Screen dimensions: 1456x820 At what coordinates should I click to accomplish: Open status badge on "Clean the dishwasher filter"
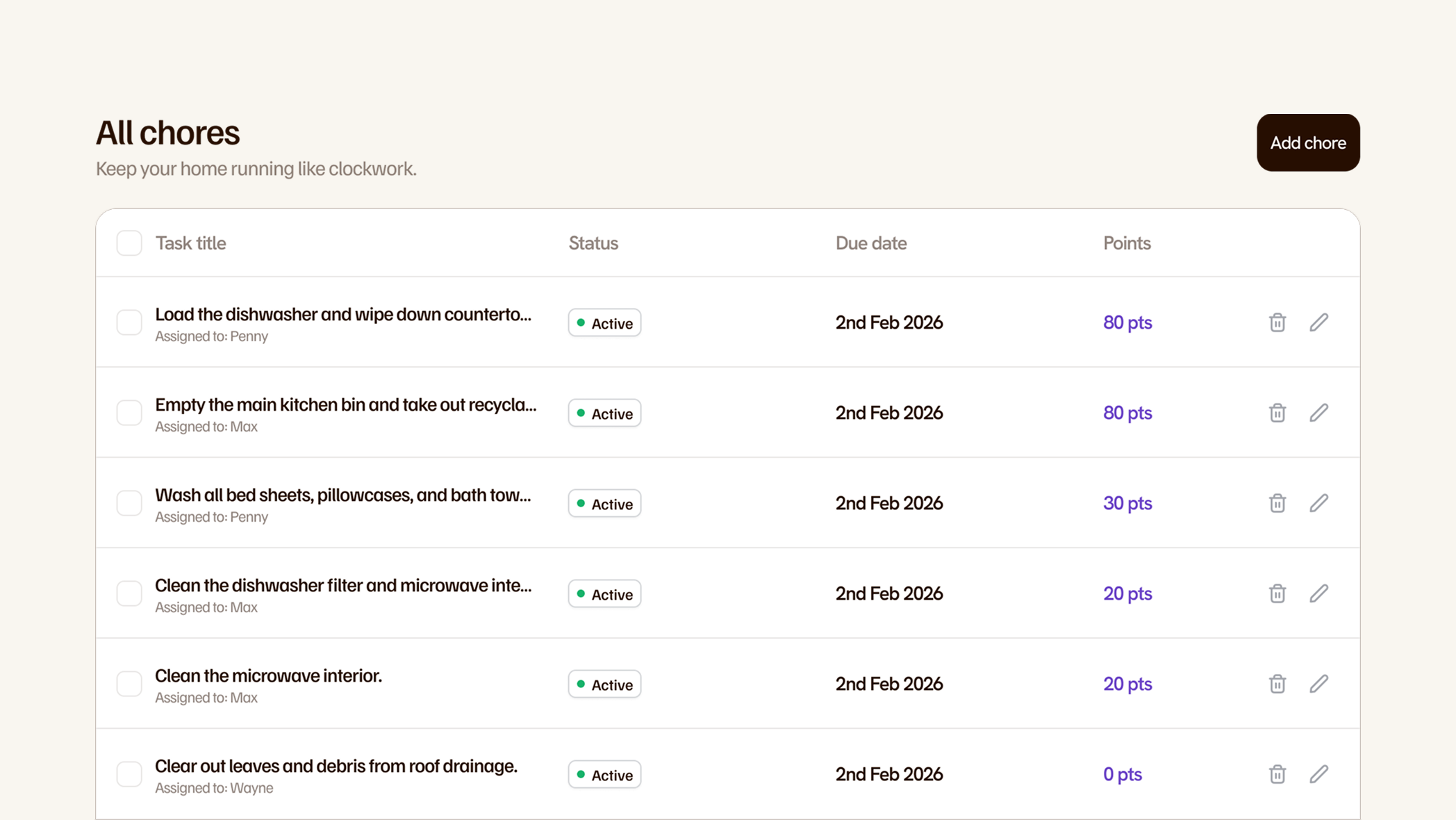[x=604, y=593]
